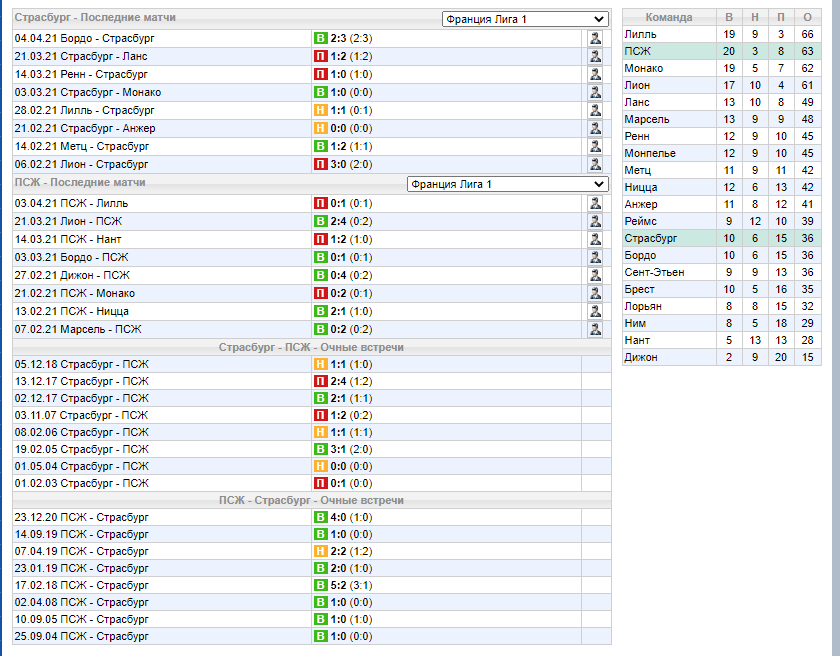Viewport: 840px width, 656px height.
Task: Select ПСЖ in the standings table
Action: (722, 51)
